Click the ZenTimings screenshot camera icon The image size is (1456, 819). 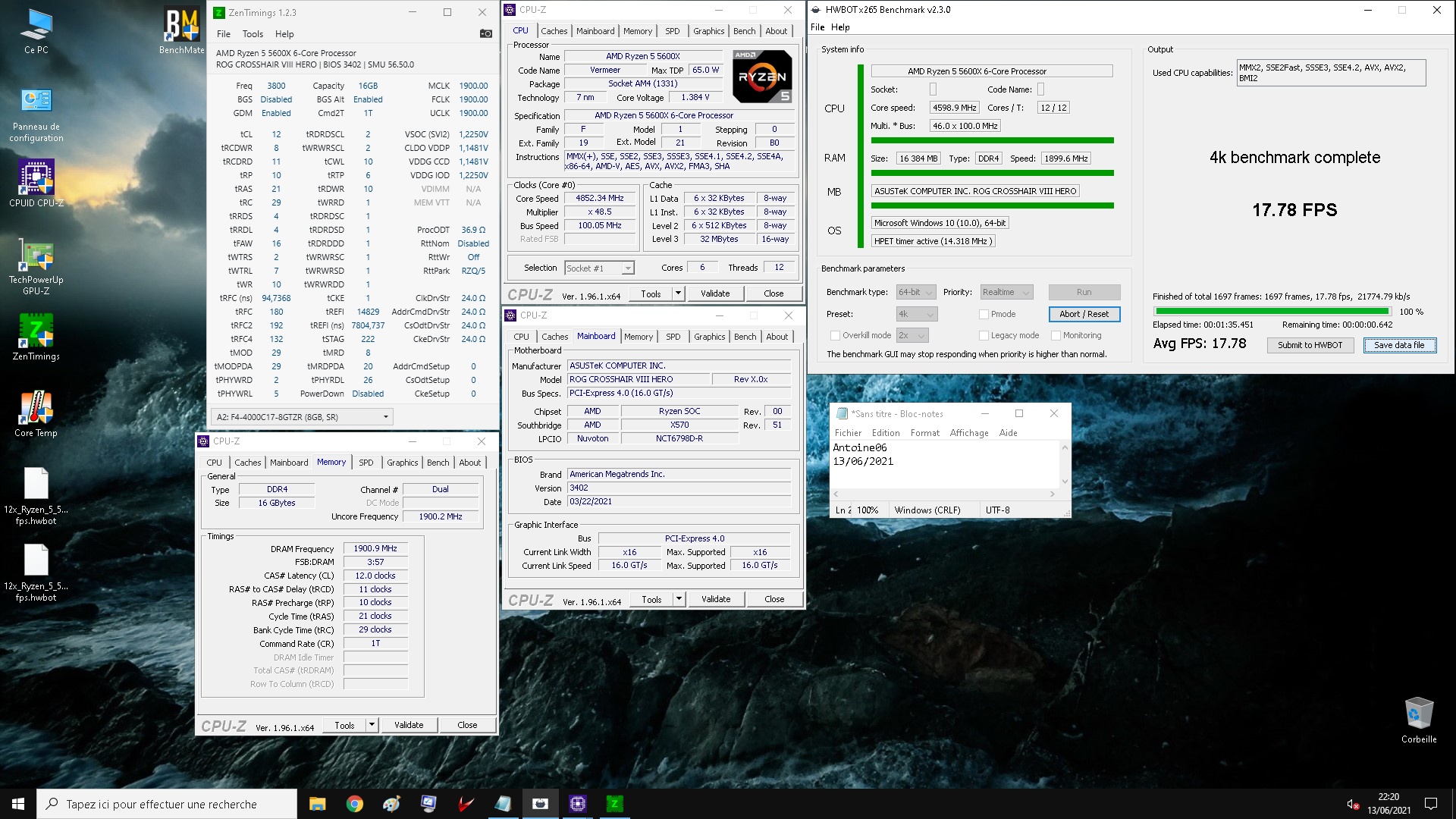point(486,33)
